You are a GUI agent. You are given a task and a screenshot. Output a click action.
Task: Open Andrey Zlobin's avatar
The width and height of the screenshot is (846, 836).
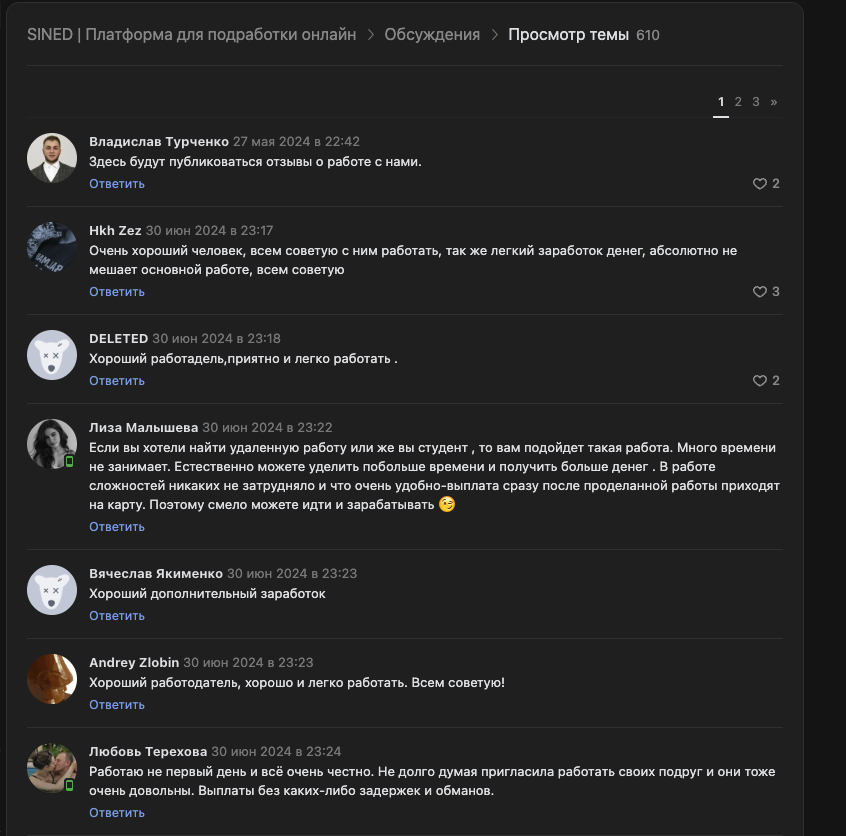click(x=52, y=679)
